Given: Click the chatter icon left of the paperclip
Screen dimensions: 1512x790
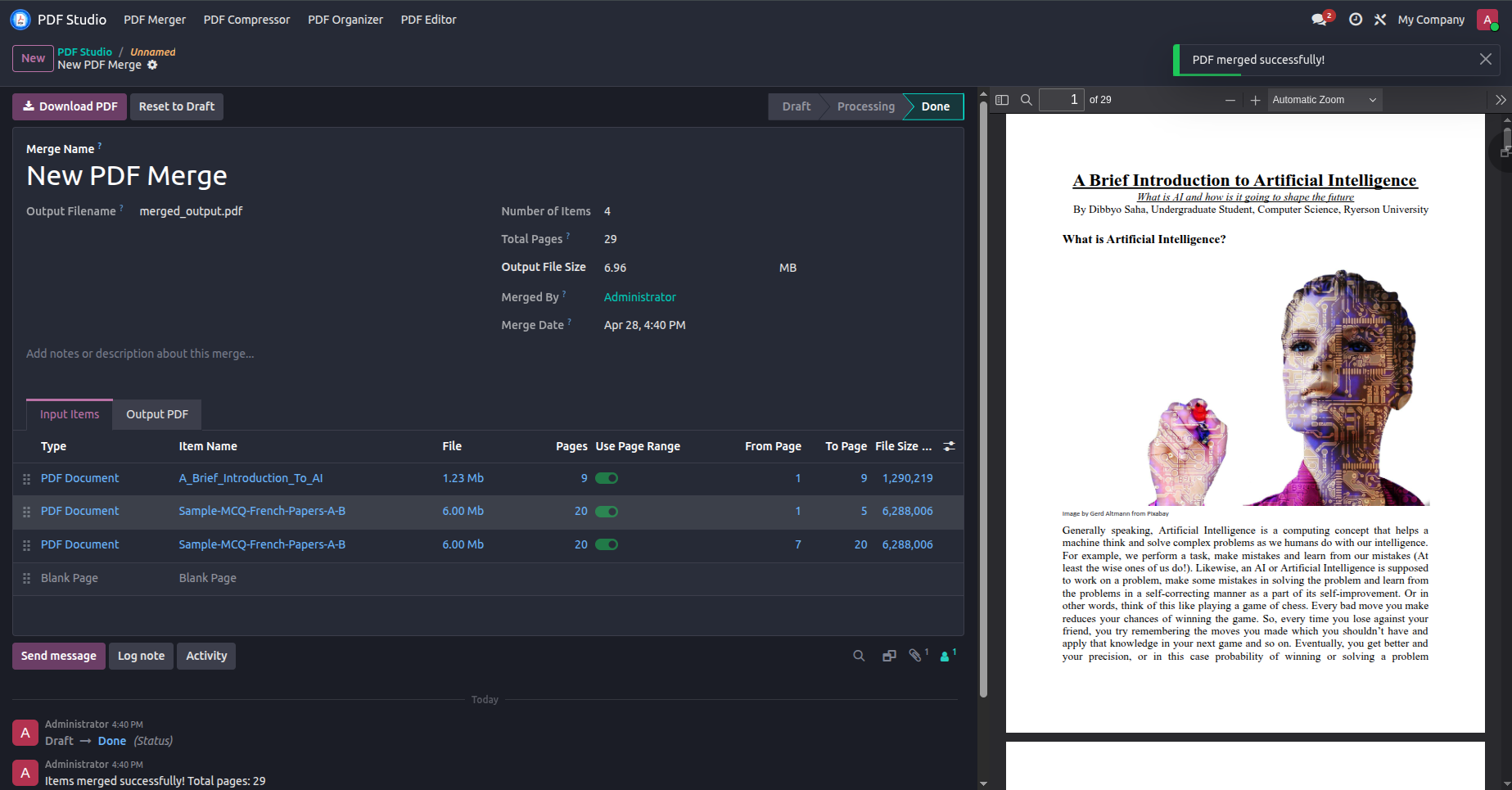Looking at the screenshot, I should point(889,656).
